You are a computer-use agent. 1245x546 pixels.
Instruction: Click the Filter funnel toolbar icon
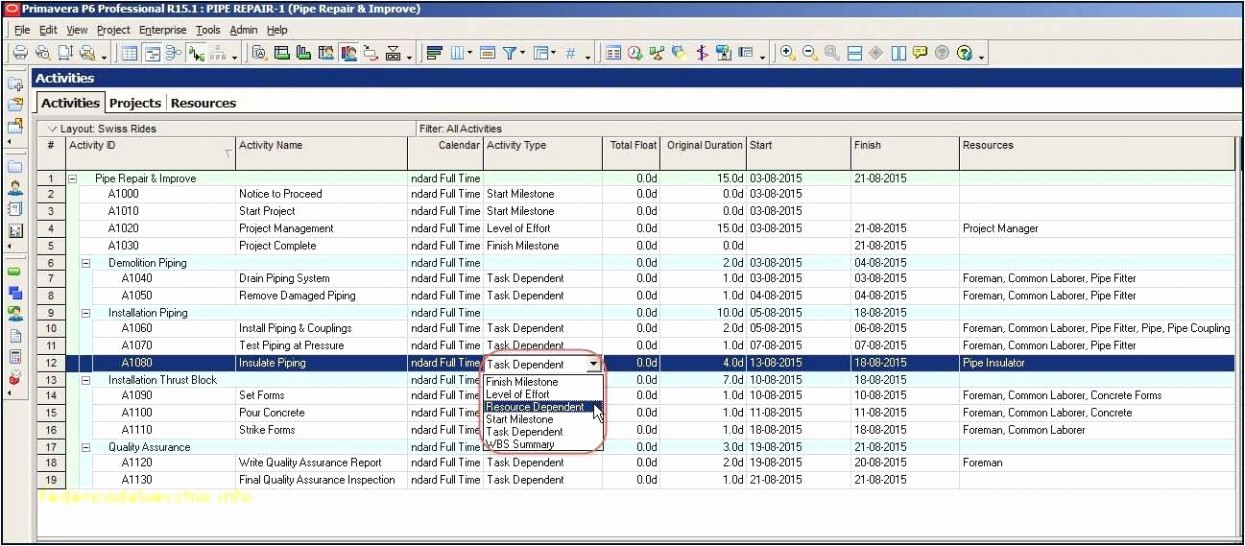point(509,54)
